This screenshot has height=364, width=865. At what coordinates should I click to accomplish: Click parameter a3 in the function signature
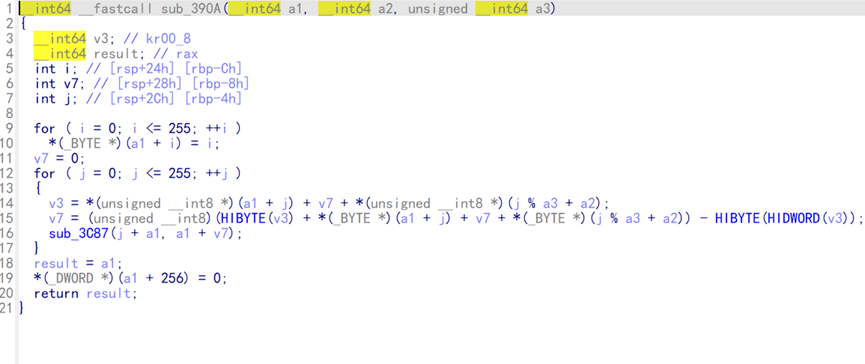tap(542, 8)
